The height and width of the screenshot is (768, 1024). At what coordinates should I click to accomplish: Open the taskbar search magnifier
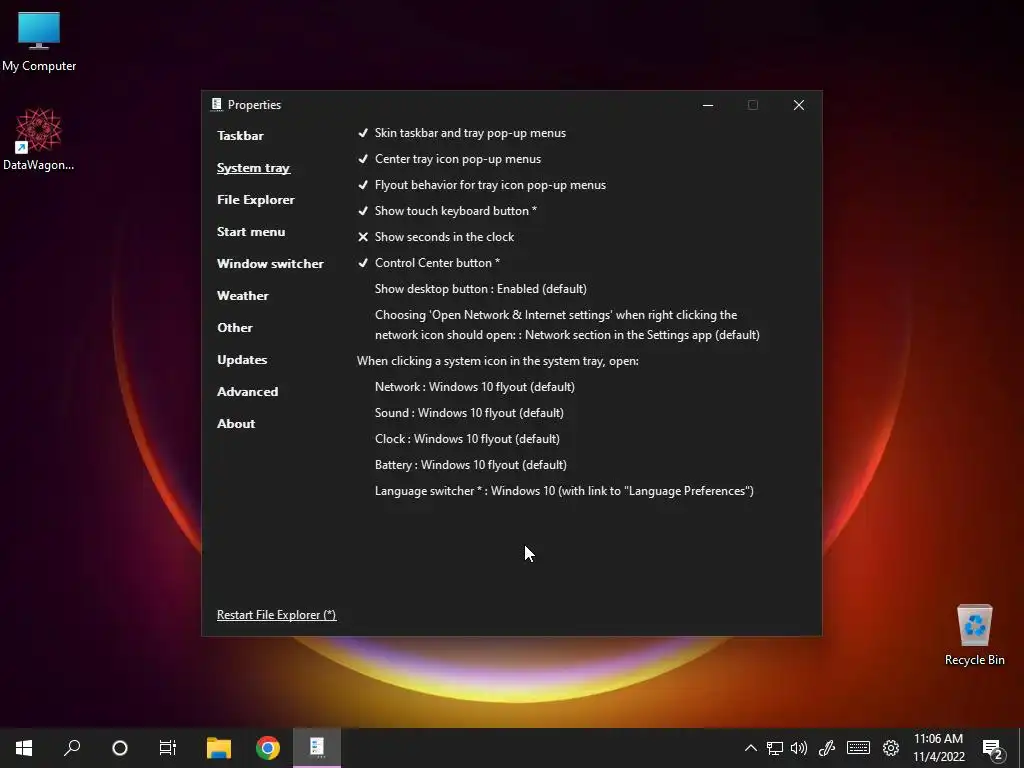pyautogui.click(x=72, y=748)
